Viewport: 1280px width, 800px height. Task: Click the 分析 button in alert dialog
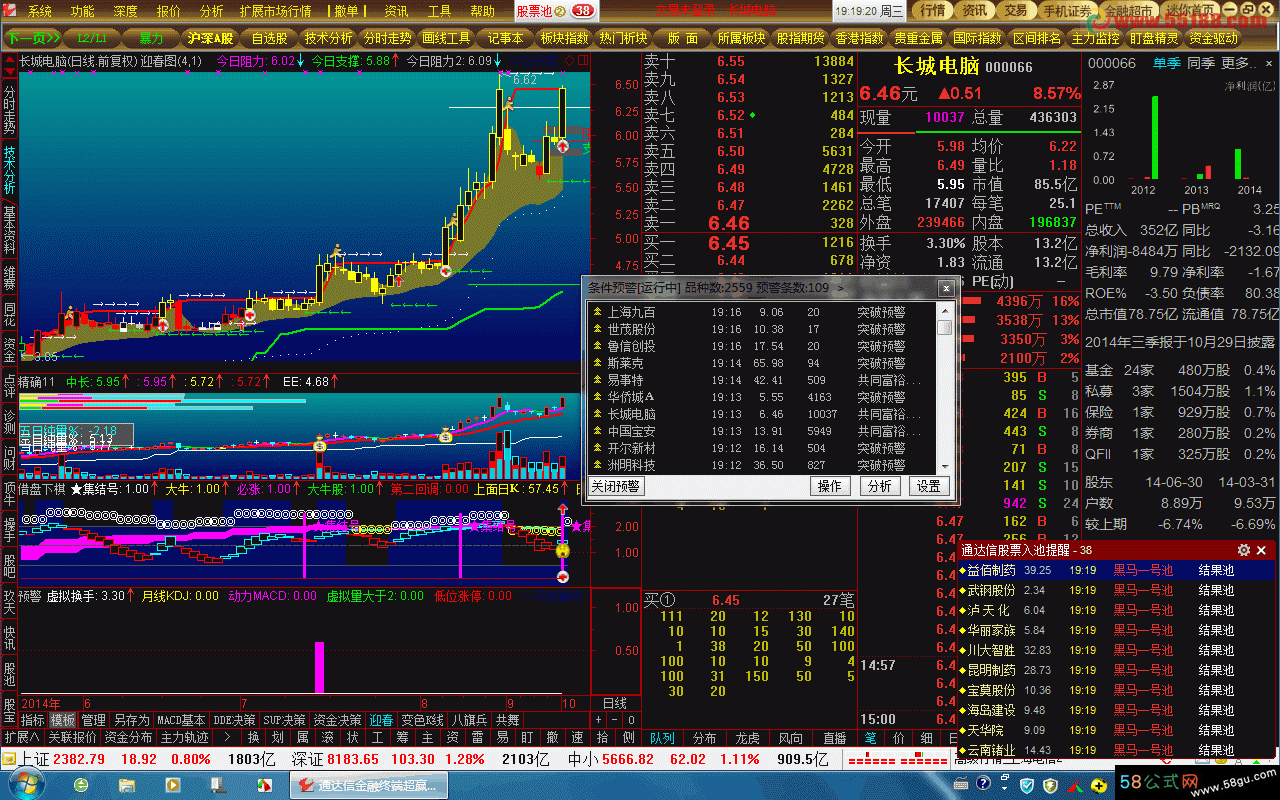point(879,486)
